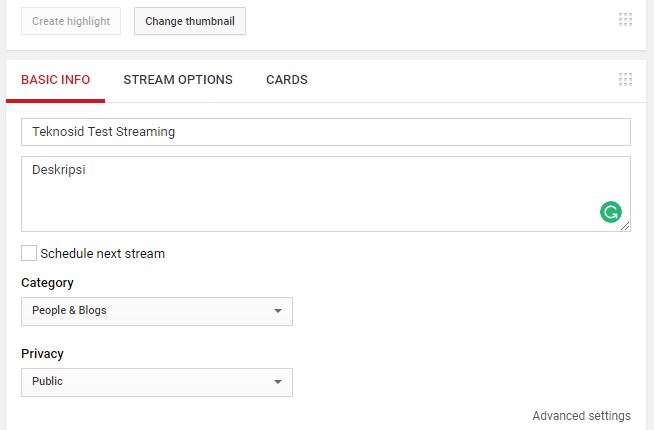Open Advanced settings link
This screenshot has width=654, height=430.
tap(581, 416)
